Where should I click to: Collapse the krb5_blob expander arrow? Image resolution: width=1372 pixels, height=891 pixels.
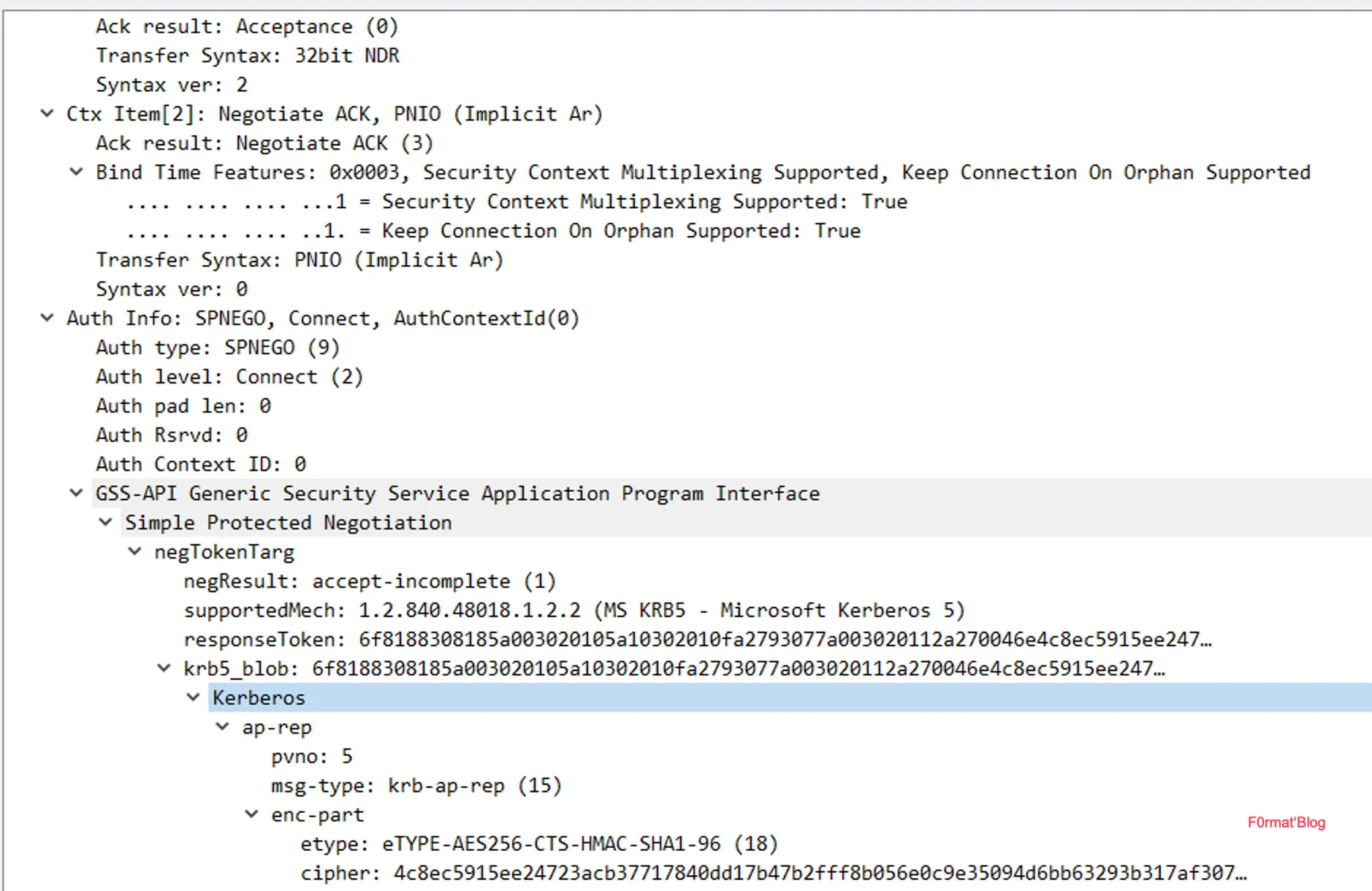tap(164, 669)
